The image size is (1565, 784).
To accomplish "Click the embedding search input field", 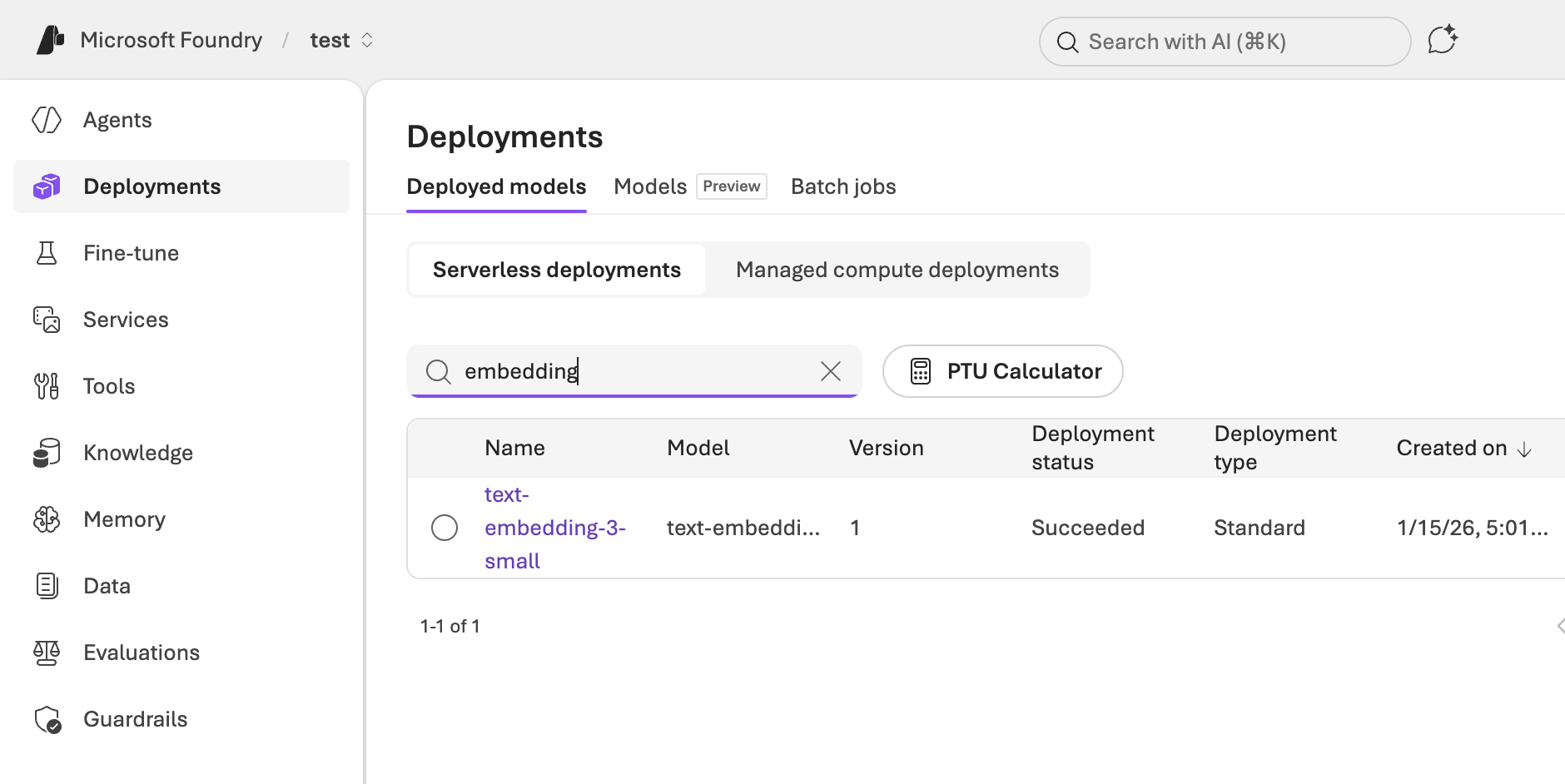I will click(634, 371).
